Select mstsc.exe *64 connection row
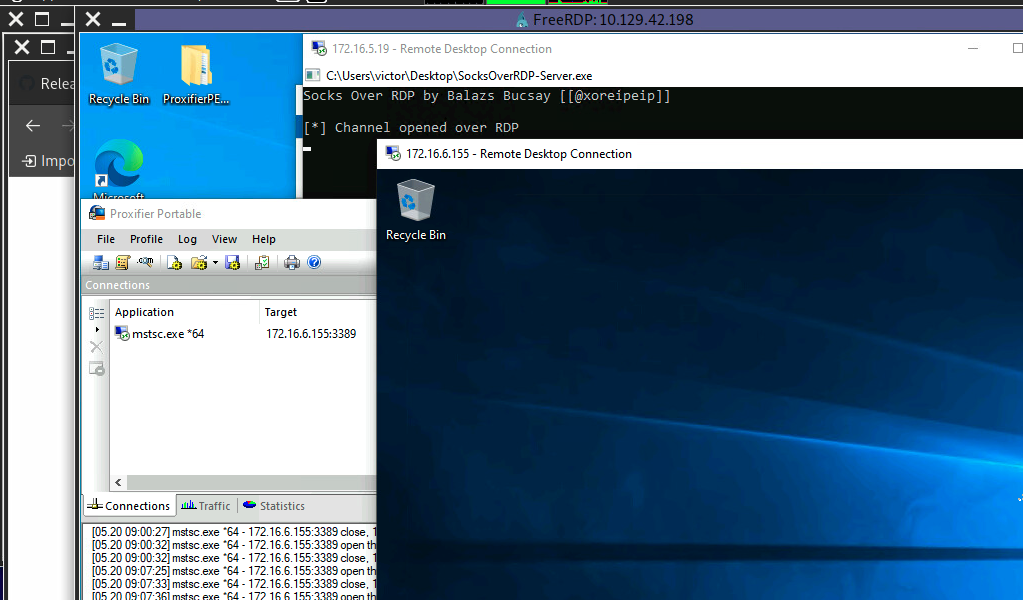This screenshot has height=600, width=1023. tap(243, 334)
